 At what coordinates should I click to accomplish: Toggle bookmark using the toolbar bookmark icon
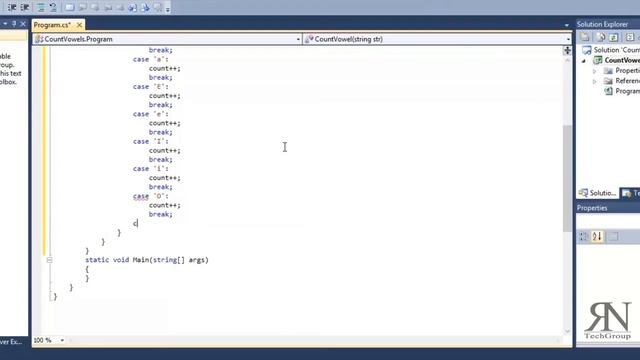click(70, 7)
